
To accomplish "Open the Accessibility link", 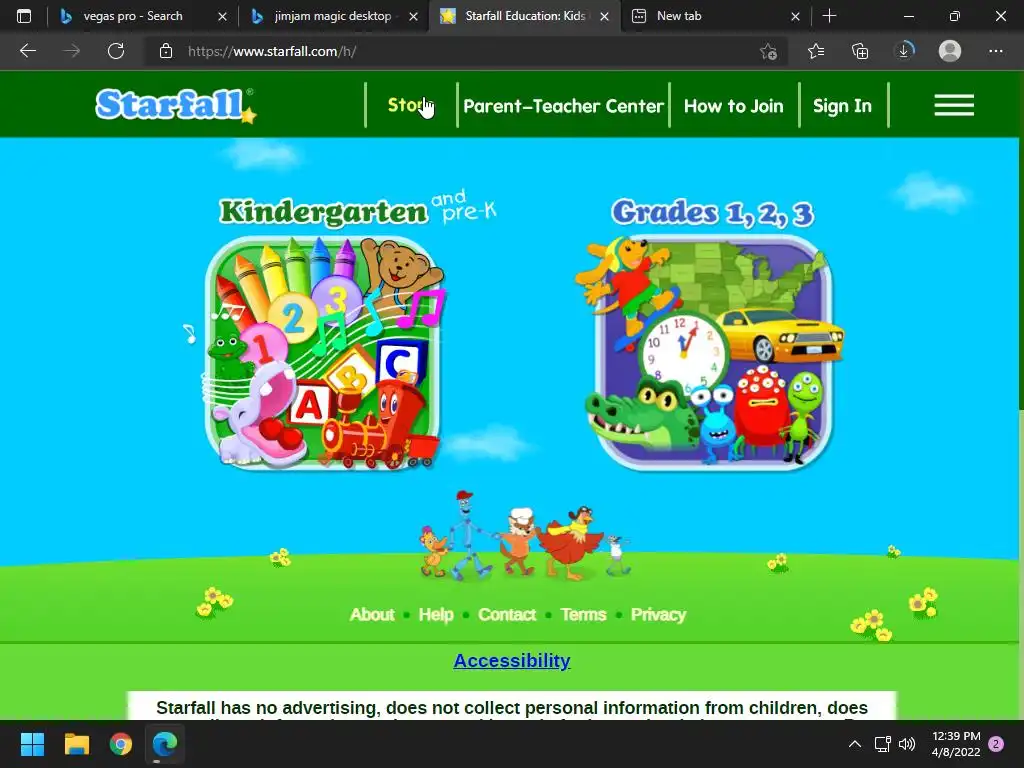I will [512, 660].
